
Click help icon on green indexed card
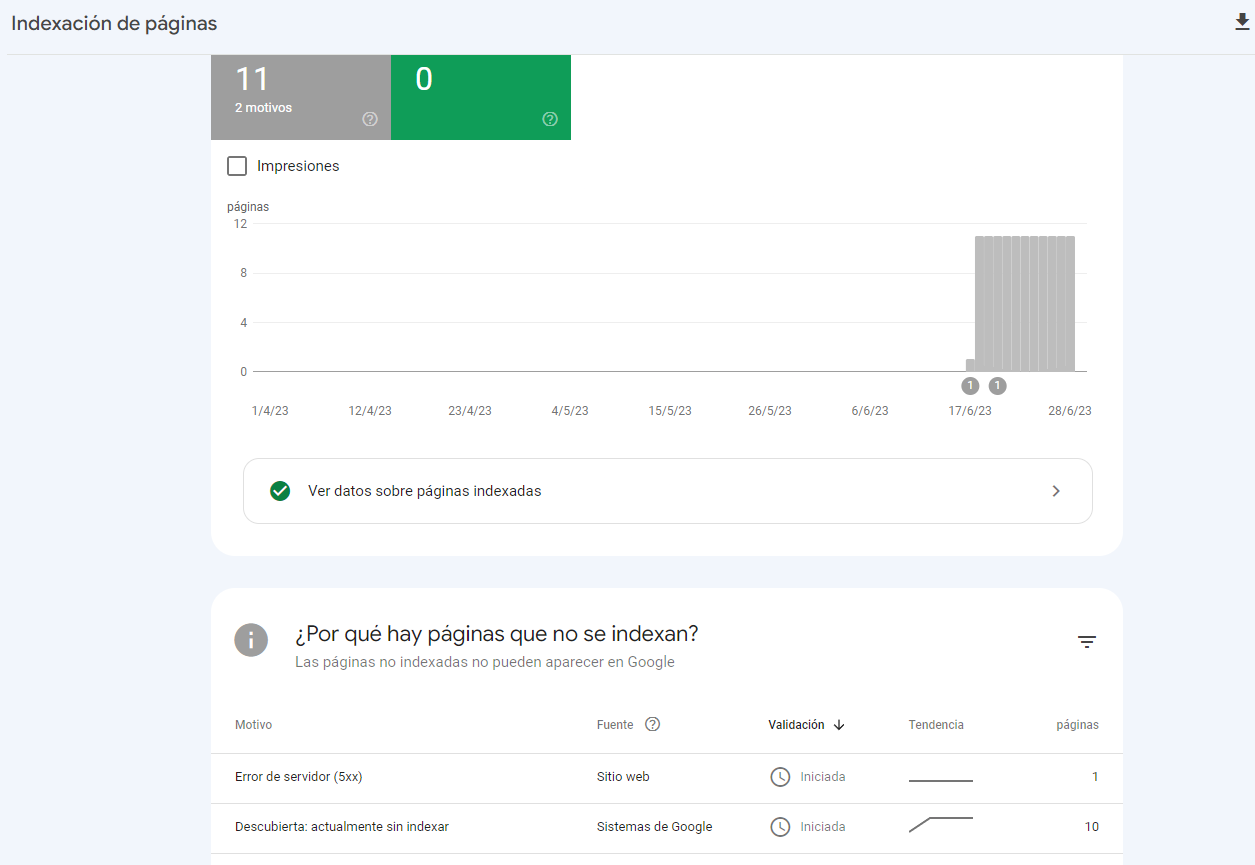tap(550, 119)
